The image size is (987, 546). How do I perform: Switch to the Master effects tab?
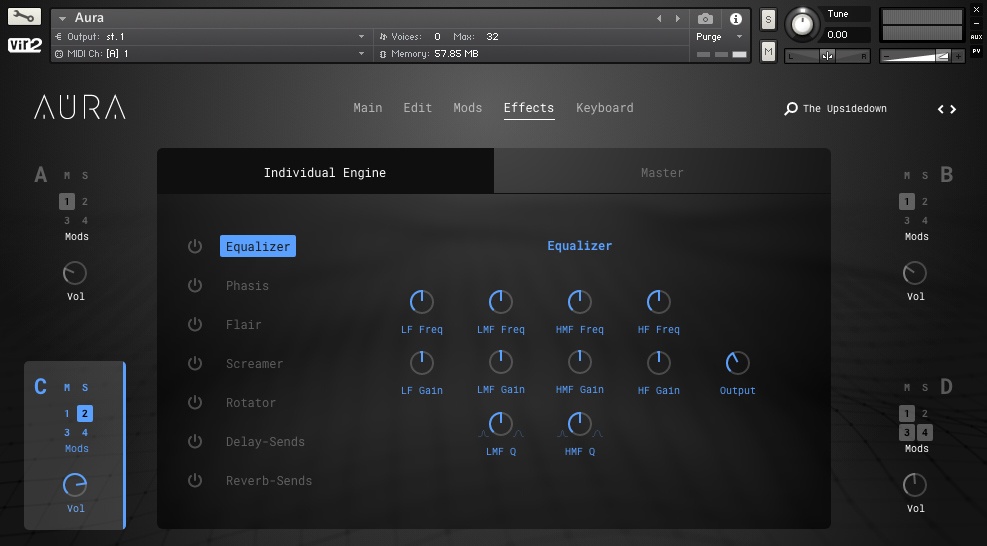tap(662, 172)
